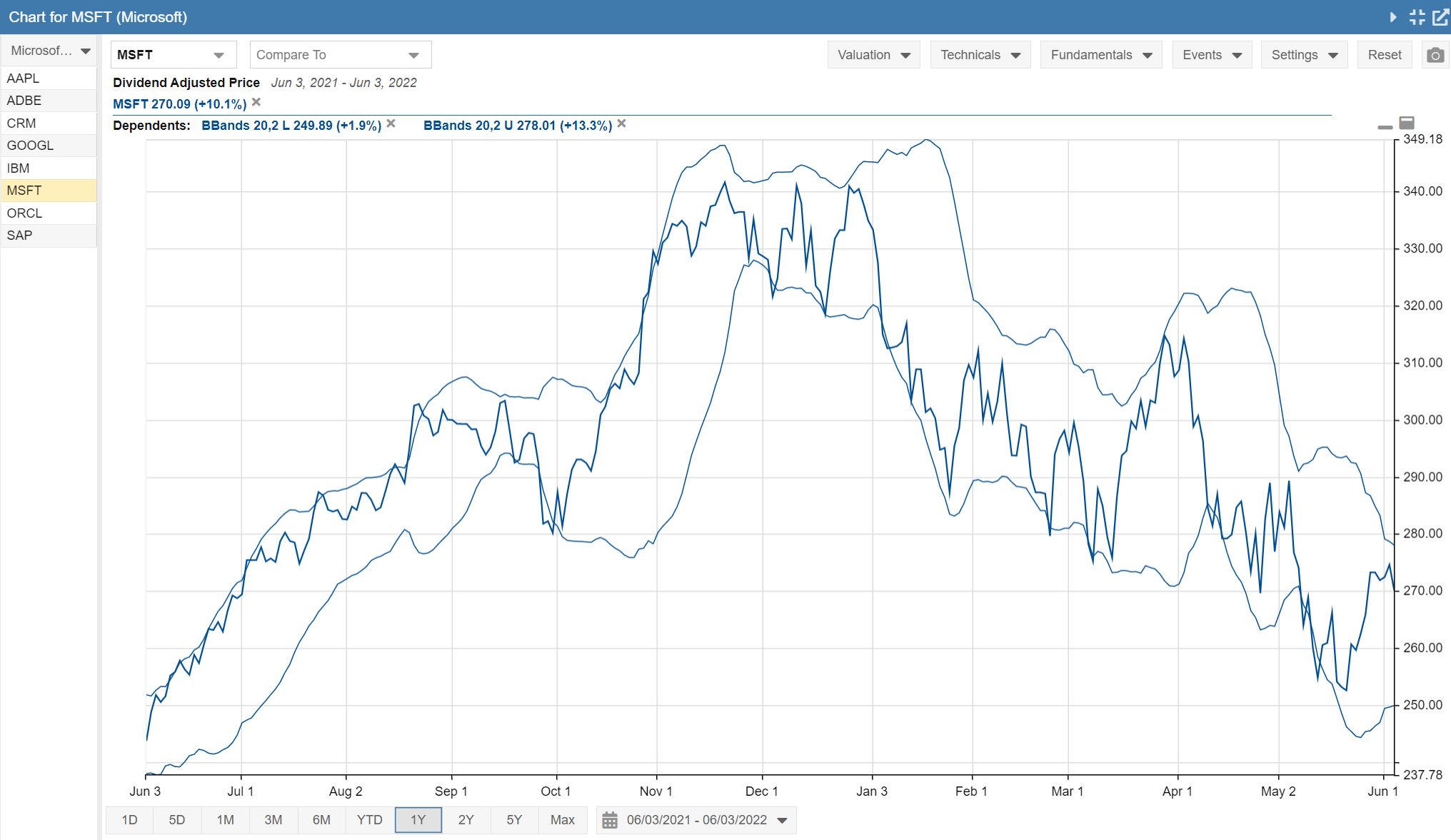Click the Chart for MSFT (Microsoft) title
Image resolution: width=1451 pixels, height=840 pixels.
(98, 17)
